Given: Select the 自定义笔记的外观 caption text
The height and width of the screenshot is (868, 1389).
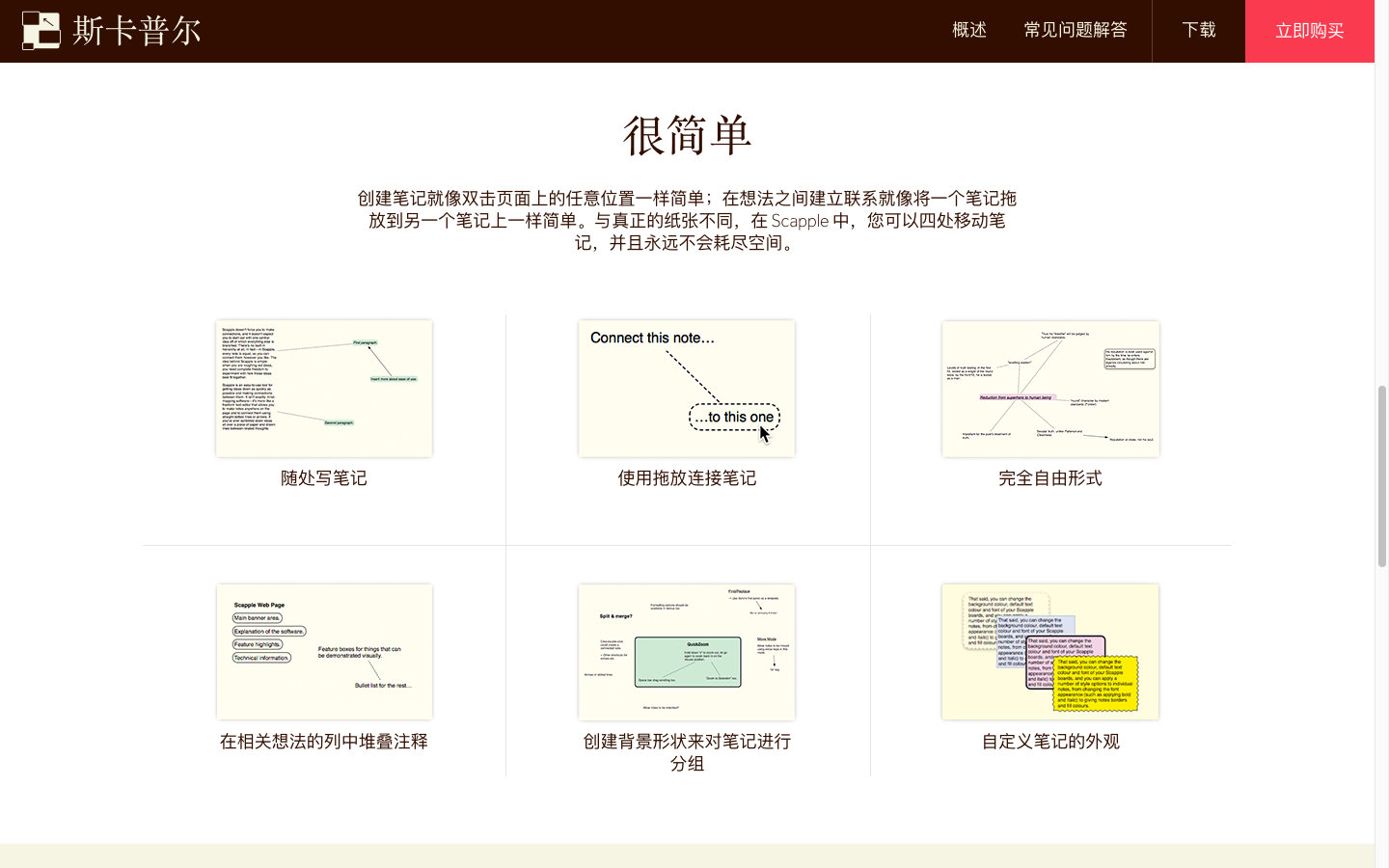Looking at the screenshot, I should click(1050, 741).
